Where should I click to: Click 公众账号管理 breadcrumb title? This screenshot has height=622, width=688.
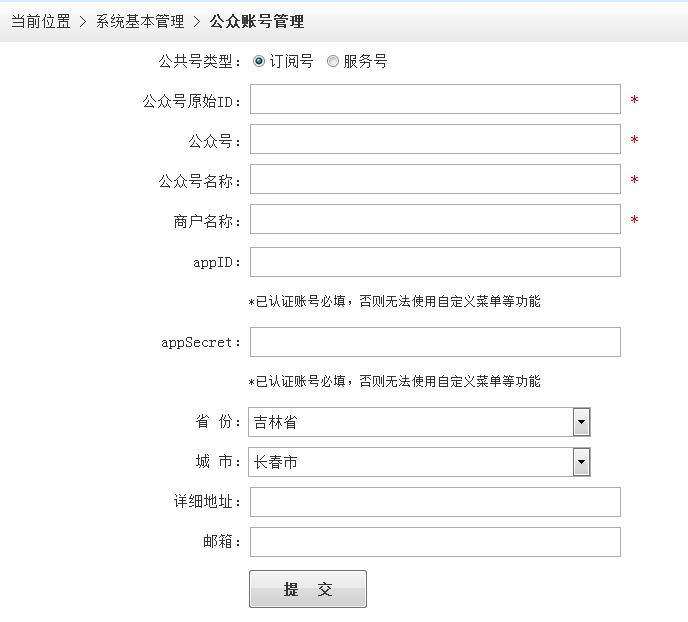click(257, 21)
